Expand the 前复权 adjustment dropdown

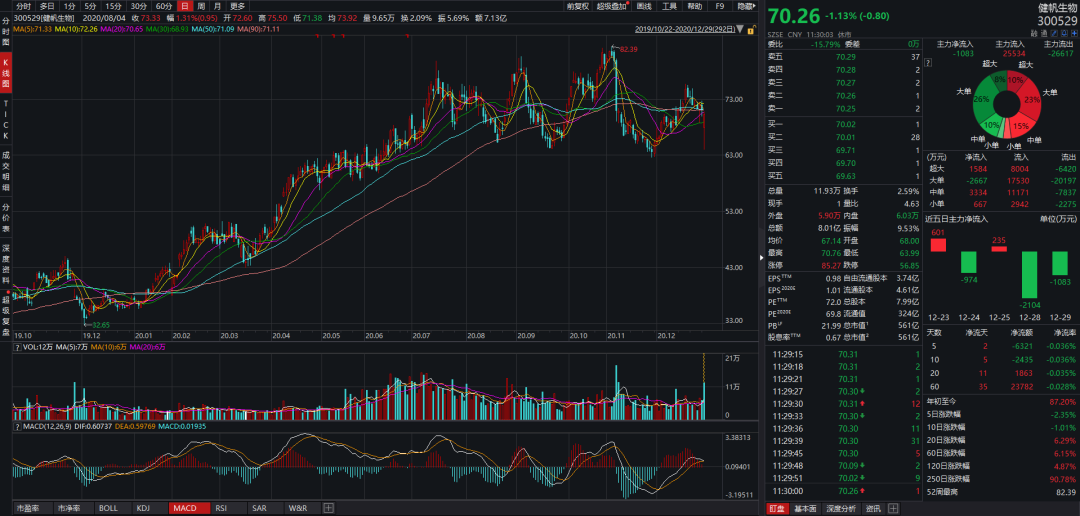[x=577, y=6]
